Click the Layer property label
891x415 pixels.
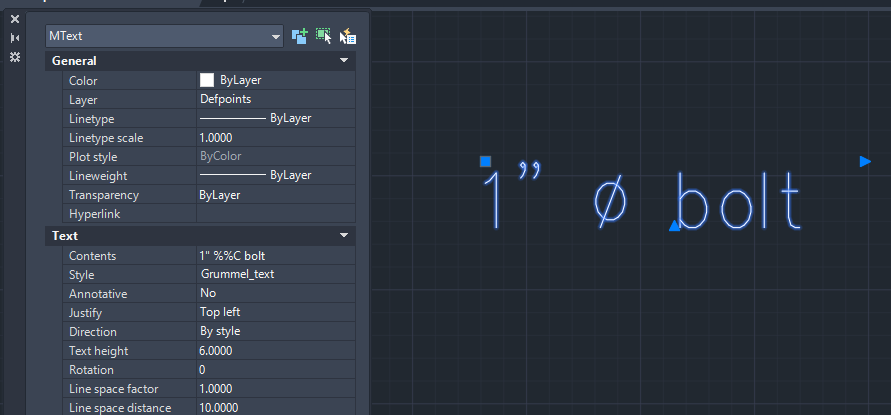click(x=83, y=100)
